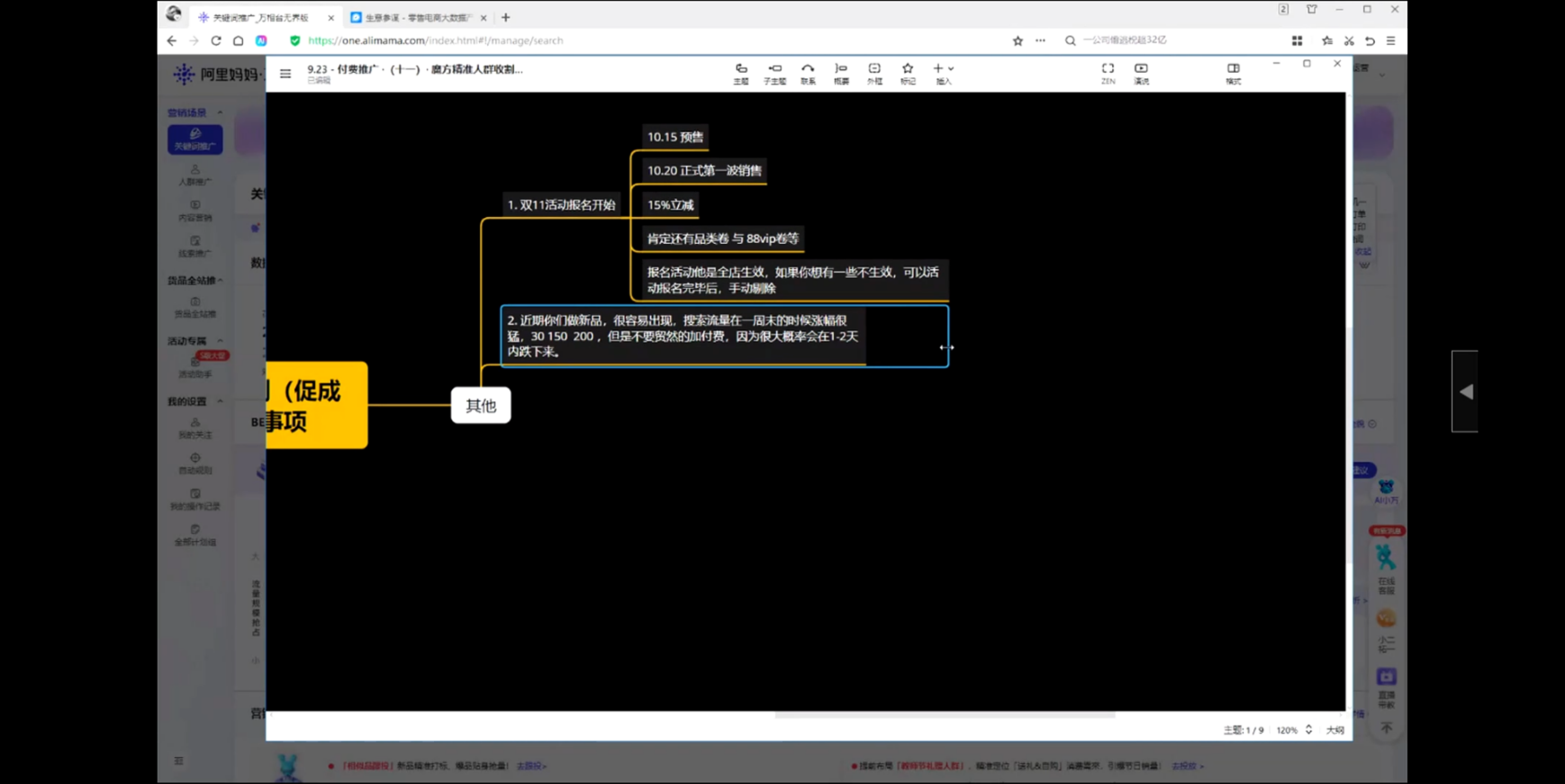
Task: Select the 10.15 预售 topic node
Action: click(x=674, y=137)
